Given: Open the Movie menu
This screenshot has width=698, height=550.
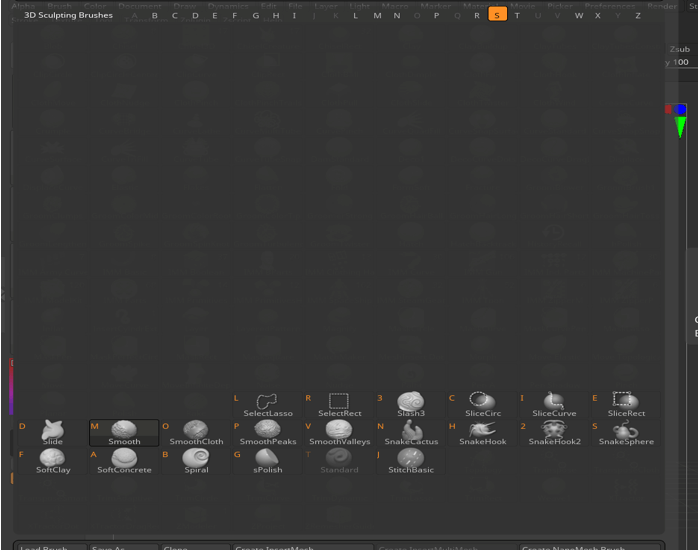Looking at the screenshot, I should 523,6.
